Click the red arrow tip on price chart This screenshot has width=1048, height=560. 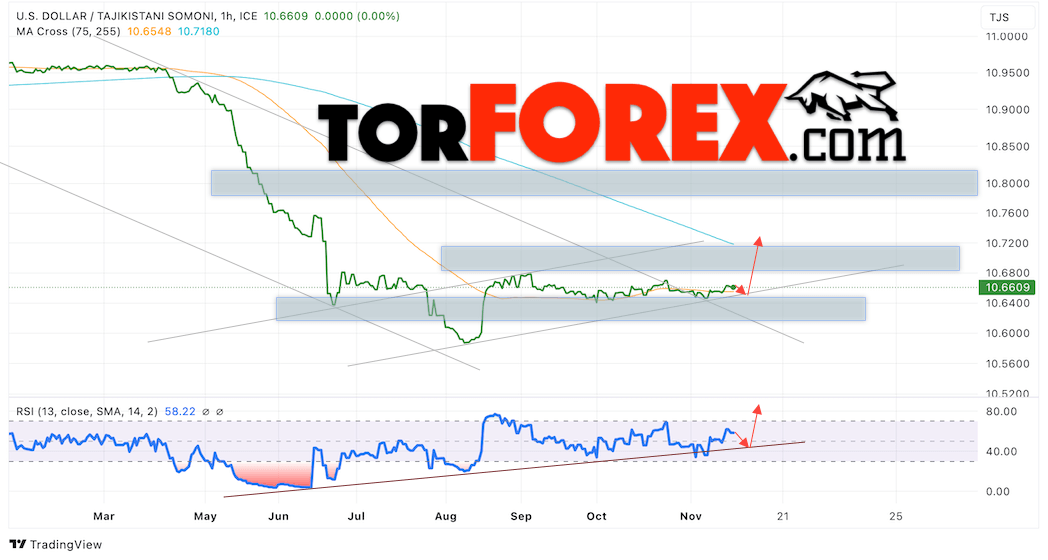(x=758, y=239)
